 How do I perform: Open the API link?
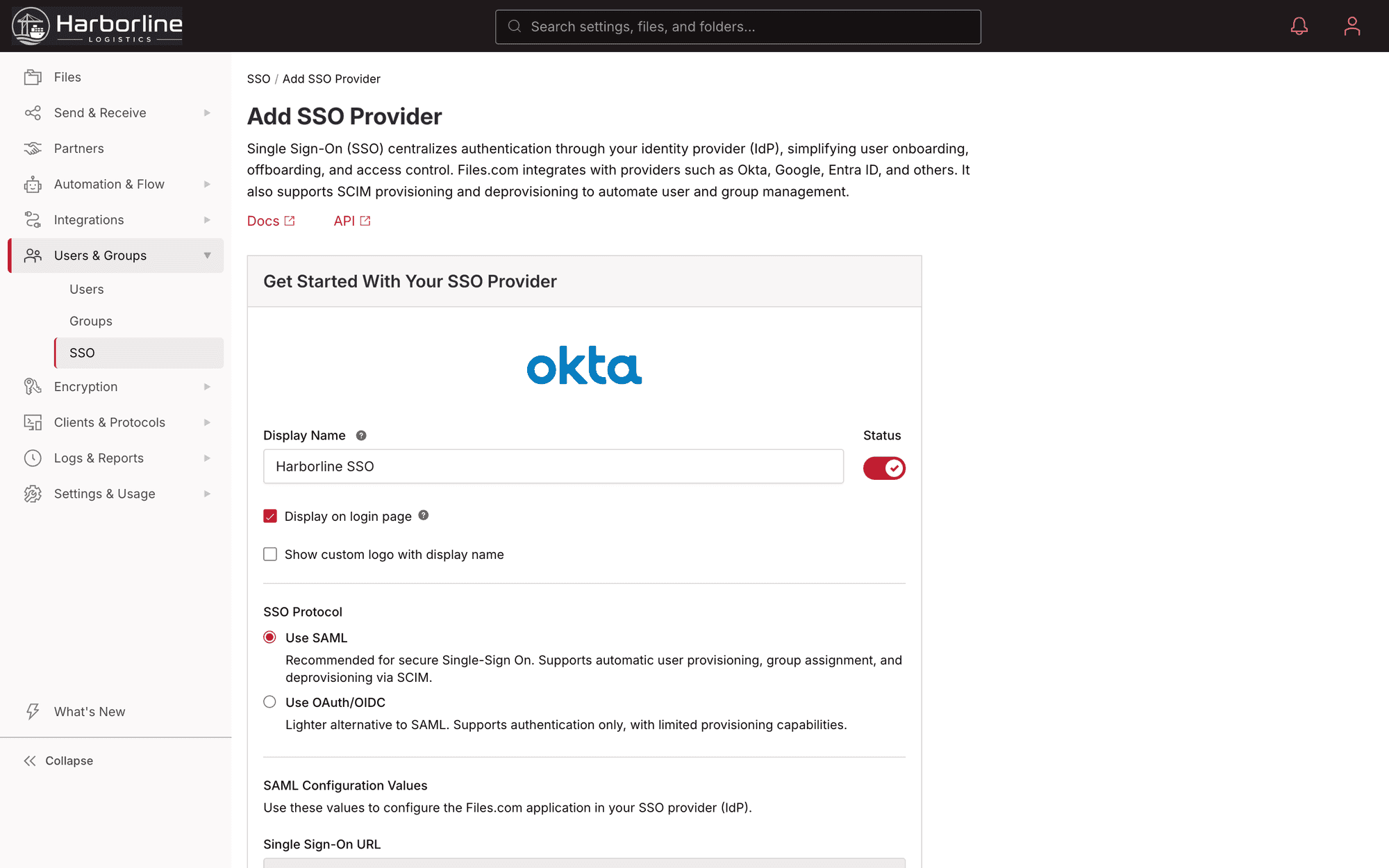[x=352, y=221]
